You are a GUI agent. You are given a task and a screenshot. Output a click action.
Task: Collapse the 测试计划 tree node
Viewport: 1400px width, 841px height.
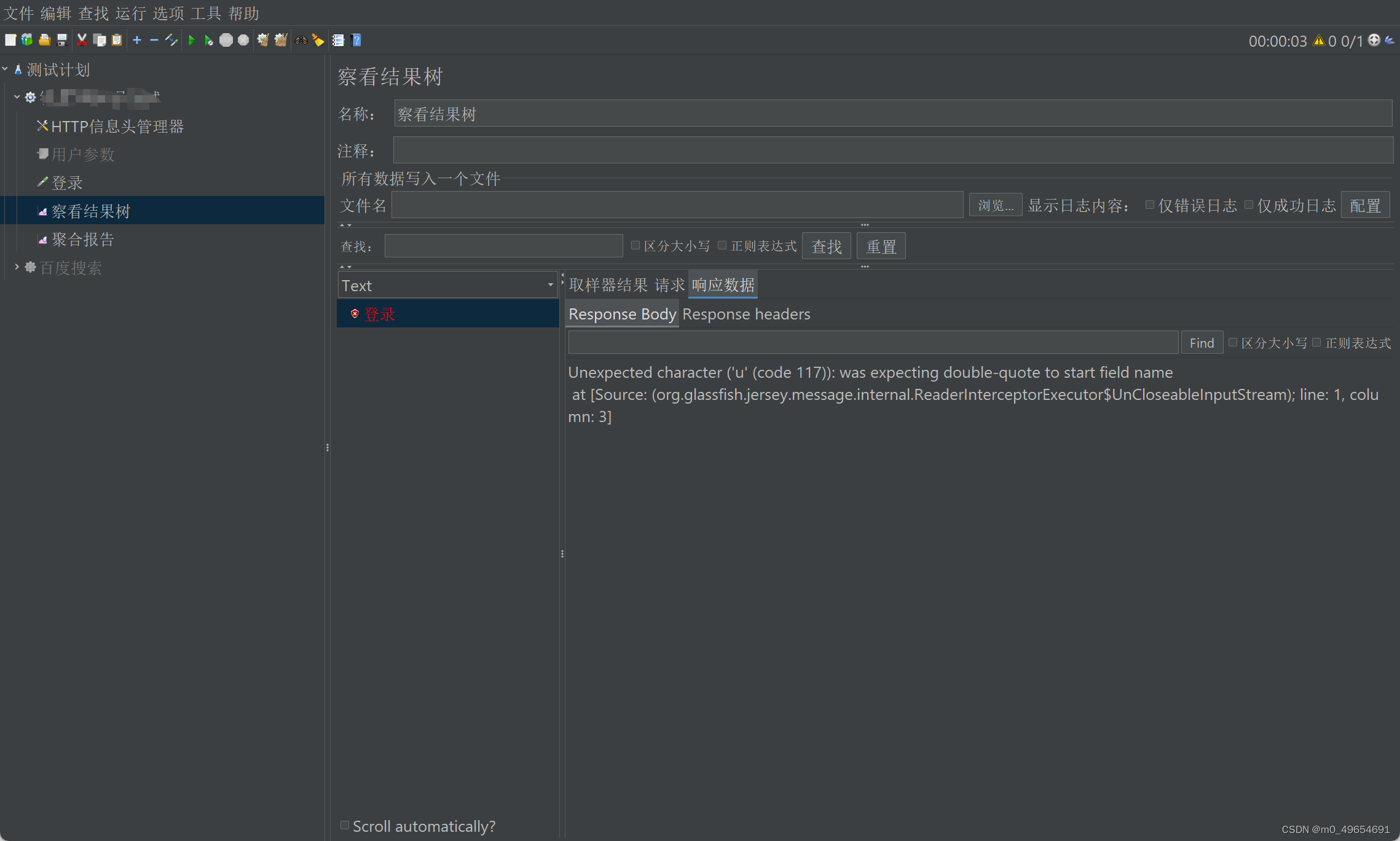click(6, 69)
